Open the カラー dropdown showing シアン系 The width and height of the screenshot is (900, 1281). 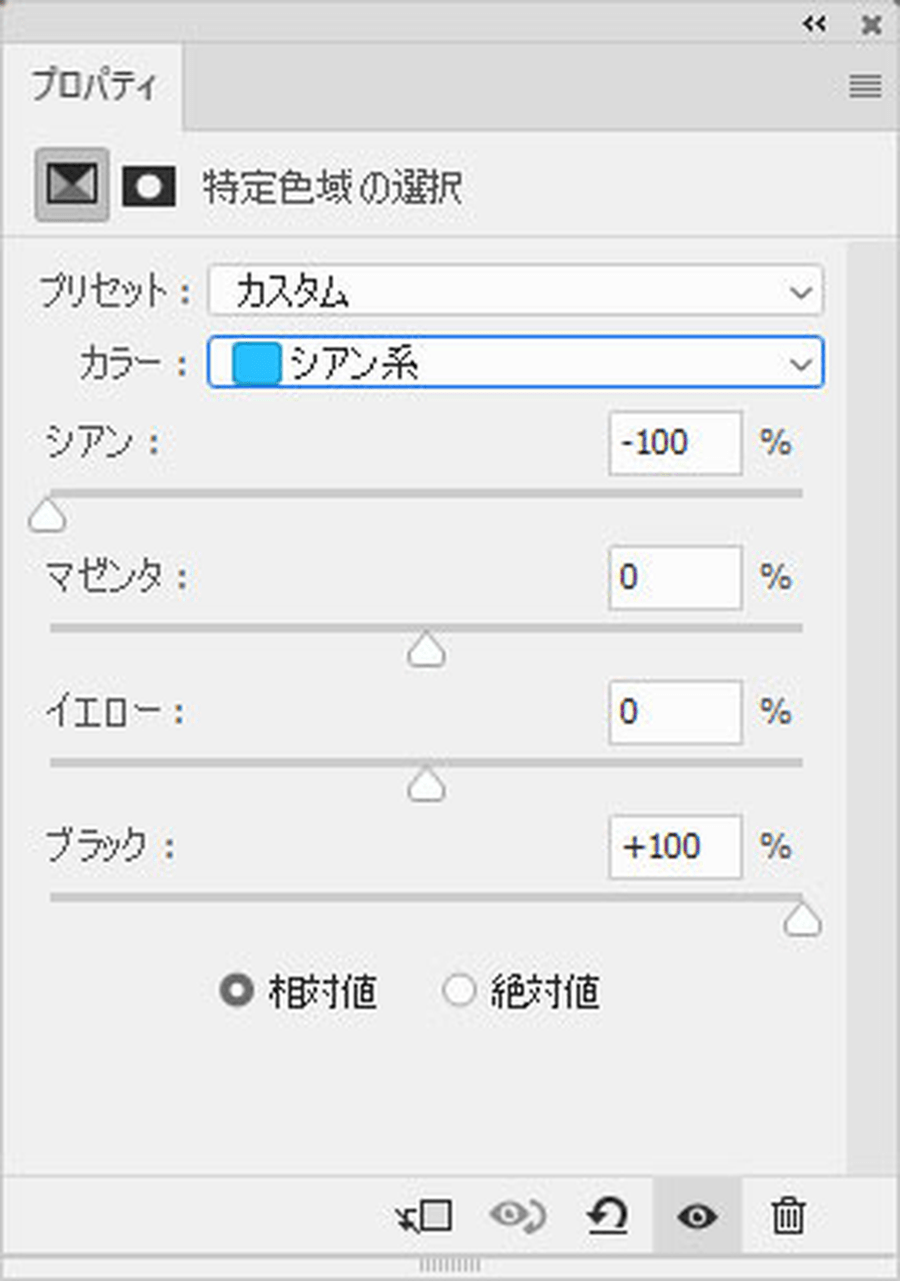515,362
